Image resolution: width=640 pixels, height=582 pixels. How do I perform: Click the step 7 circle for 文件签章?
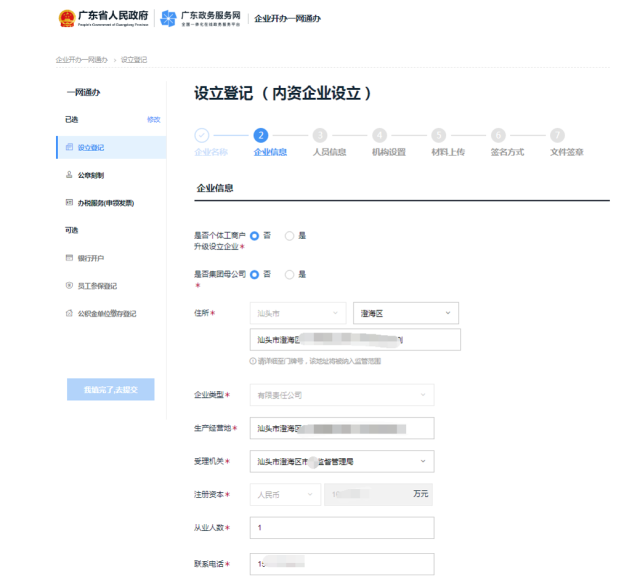[557, 135]
